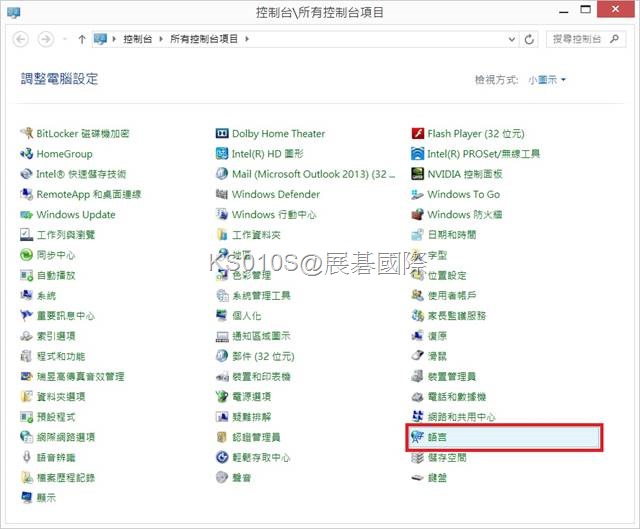Open the recent locations dropdown arrow

point(64,39)
